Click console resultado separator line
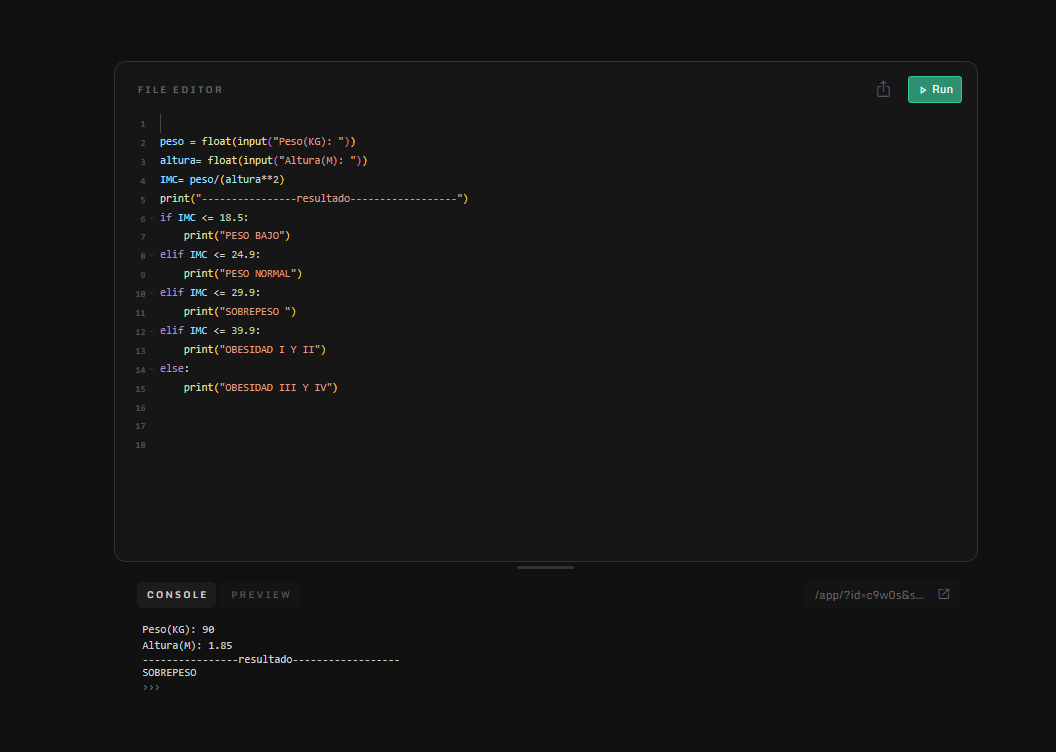This screenshot has height=752, width=1056. point(271,659)
